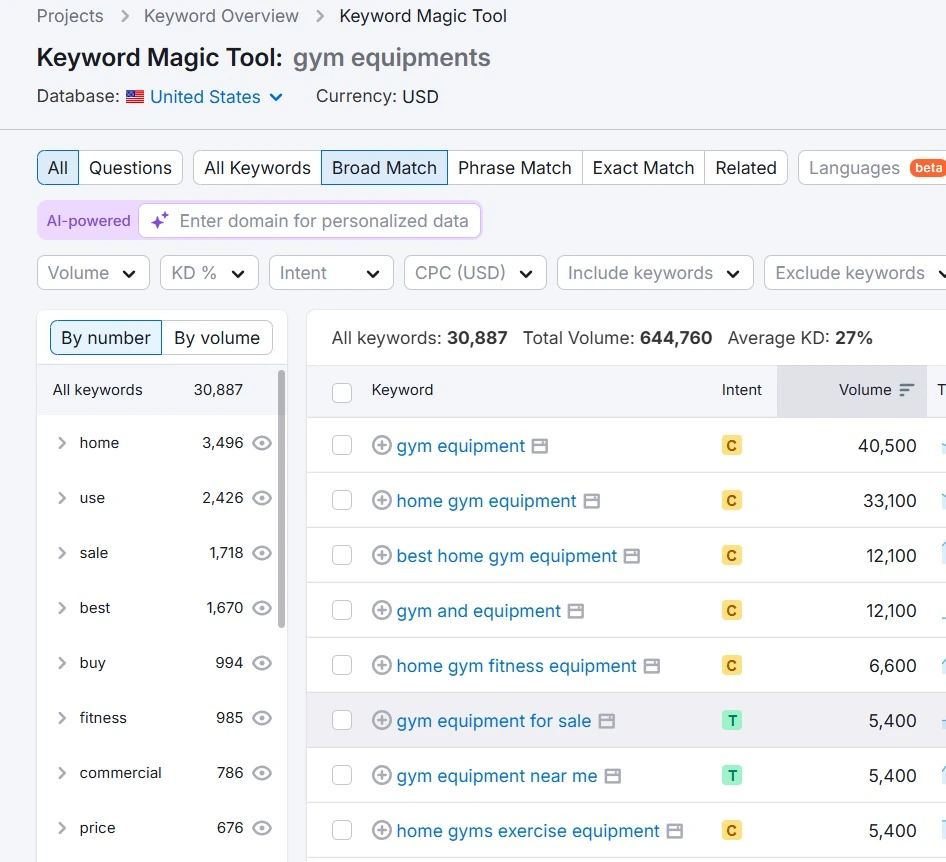
Task: Add 'gym equipment' keyword via plus icon
Action: click(381, 445)
